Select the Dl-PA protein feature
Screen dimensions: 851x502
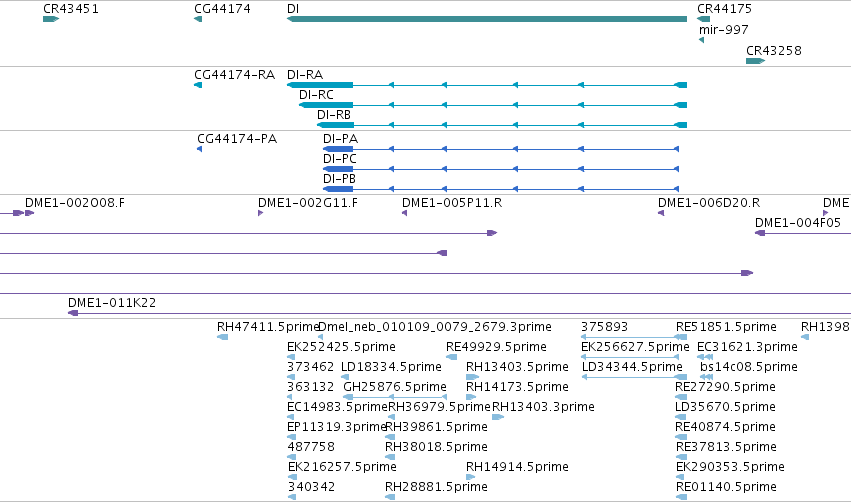point(501,149)
